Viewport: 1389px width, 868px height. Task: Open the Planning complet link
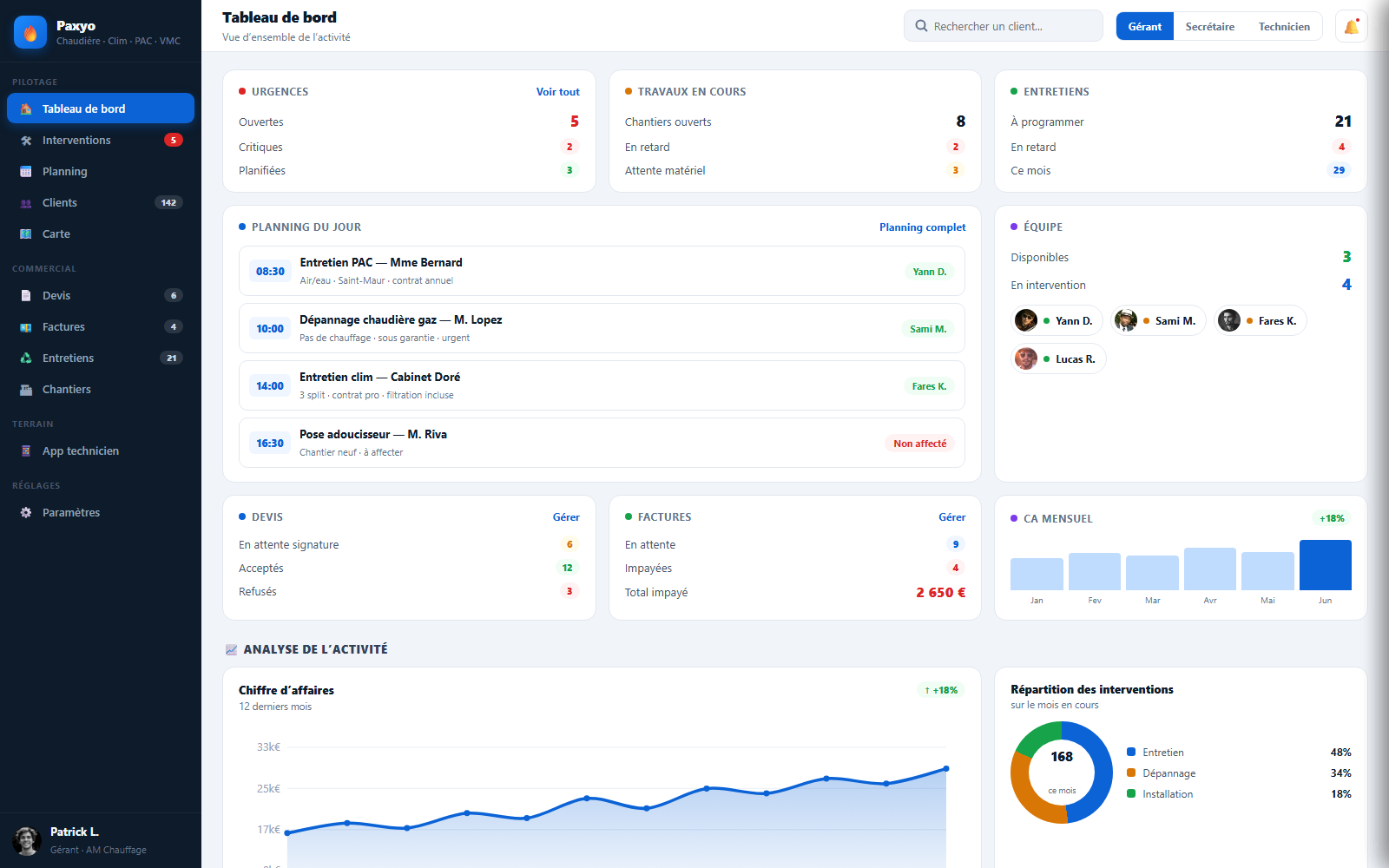pyautogui.click(x=922, y=227)
